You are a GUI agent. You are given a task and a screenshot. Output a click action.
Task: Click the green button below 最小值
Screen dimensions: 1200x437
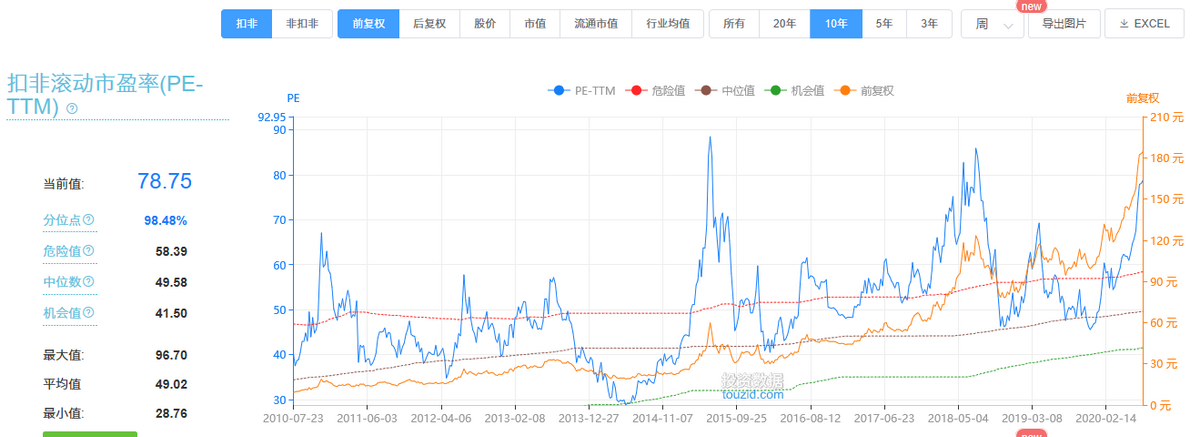(90, 434)
